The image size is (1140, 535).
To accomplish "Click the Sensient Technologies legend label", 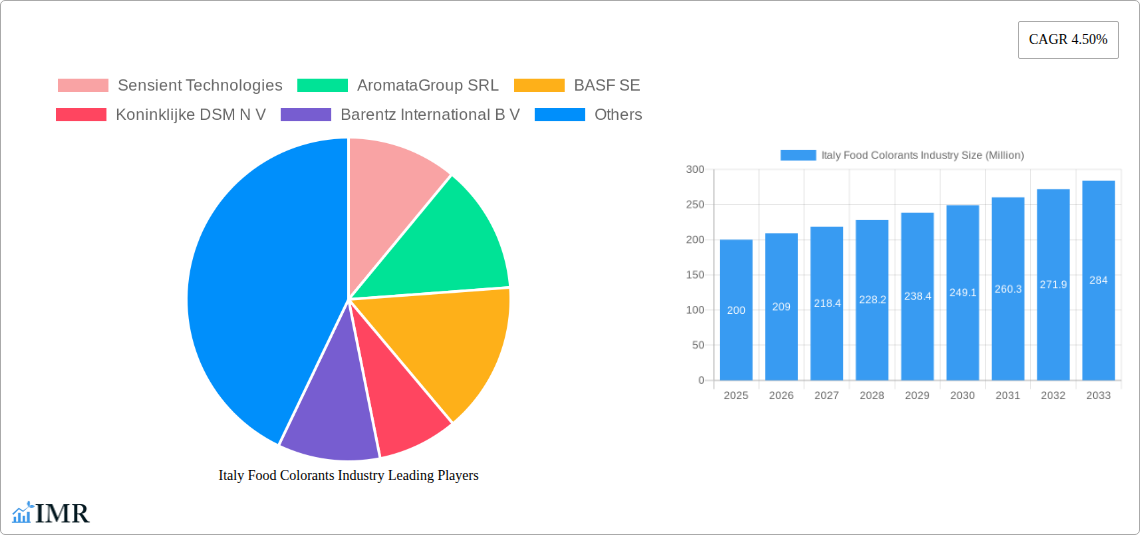I will pos(200,85).
